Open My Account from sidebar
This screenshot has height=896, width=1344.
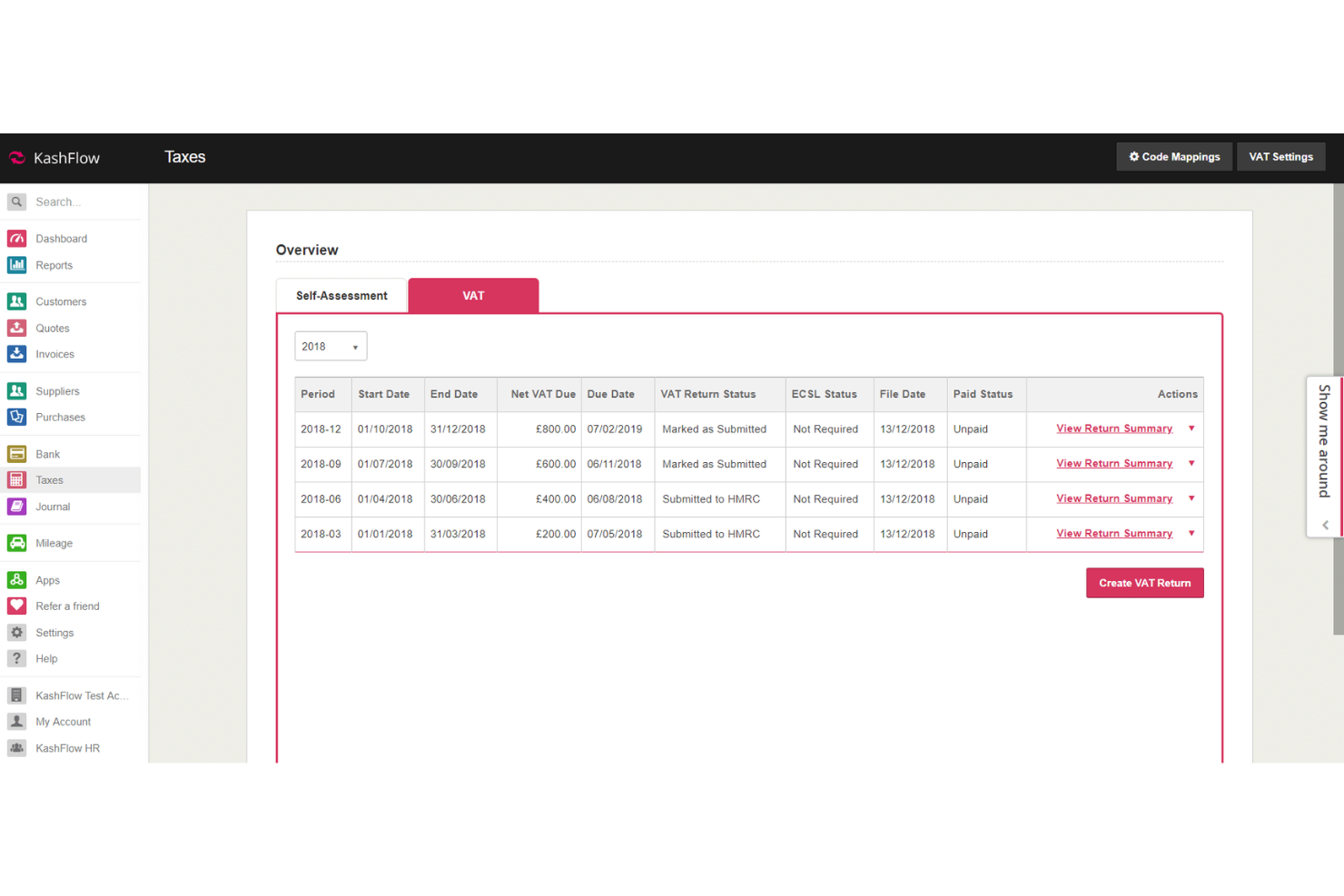pyautogui.click(x=64, y=722)
